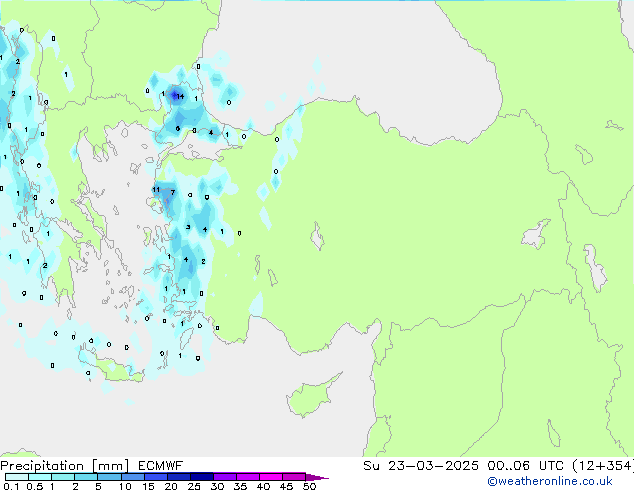Viewport: 634px width, 490px height.
Task: Click legend label '0.5'
Action: tap(34, 486)
